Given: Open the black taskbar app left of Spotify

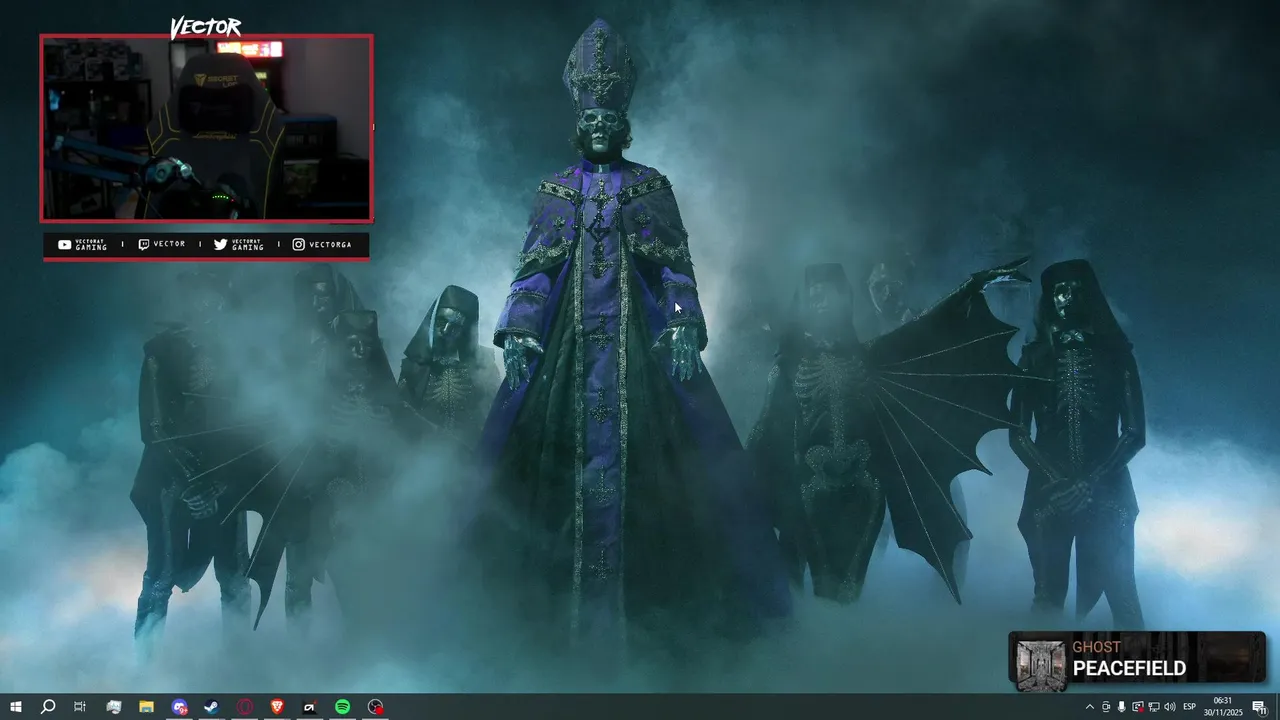Looking at the screenshot, I should 309,707.
